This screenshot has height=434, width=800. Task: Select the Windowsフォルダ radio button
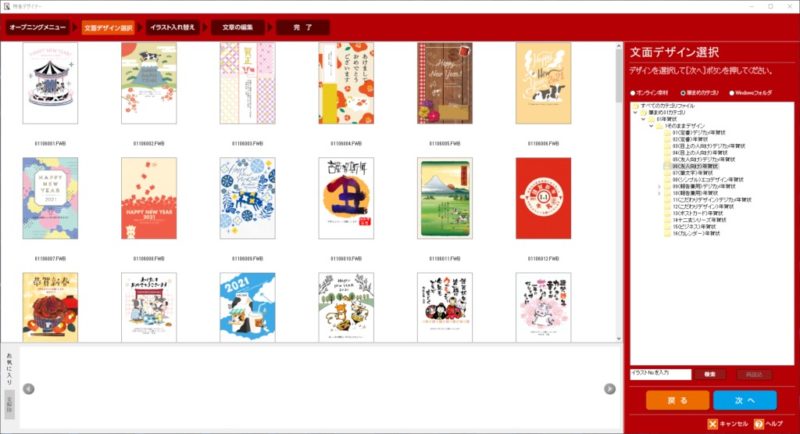(732, 93)
